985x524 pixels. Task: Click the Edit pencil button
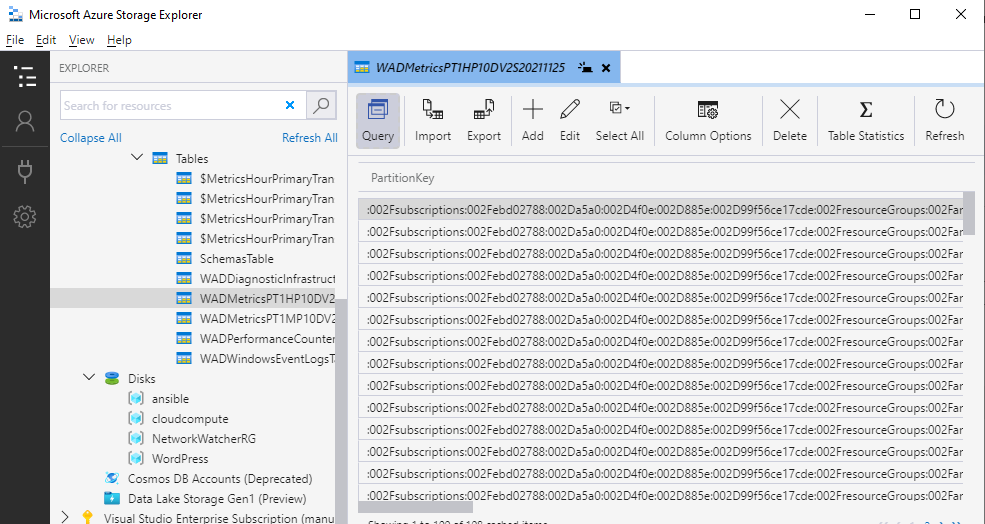(x=570, y=121)
